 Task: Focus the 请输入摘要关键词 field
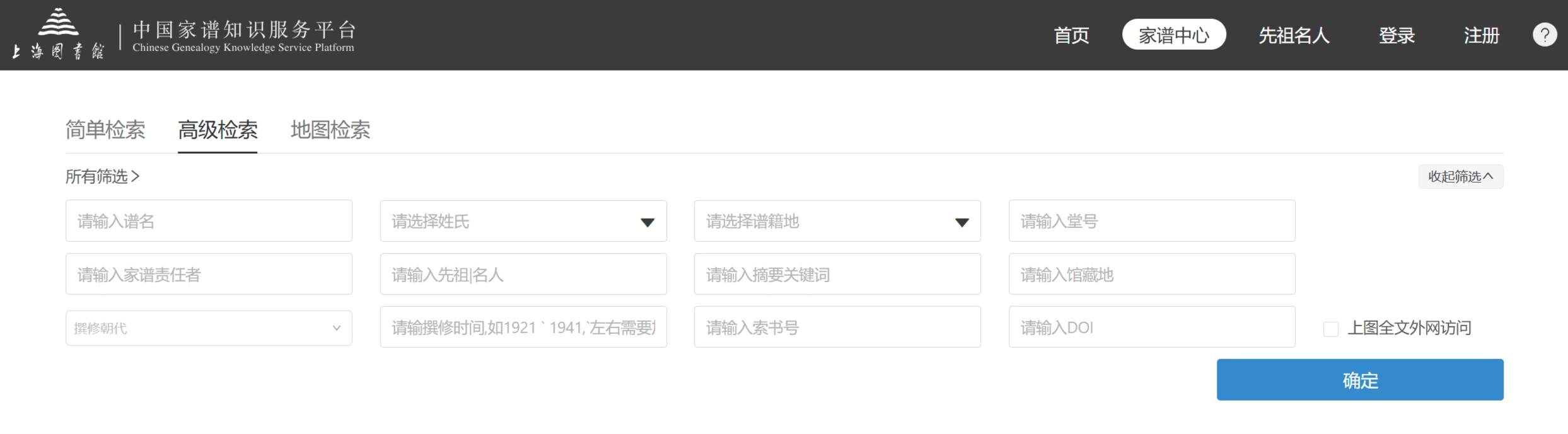point(837,274)
